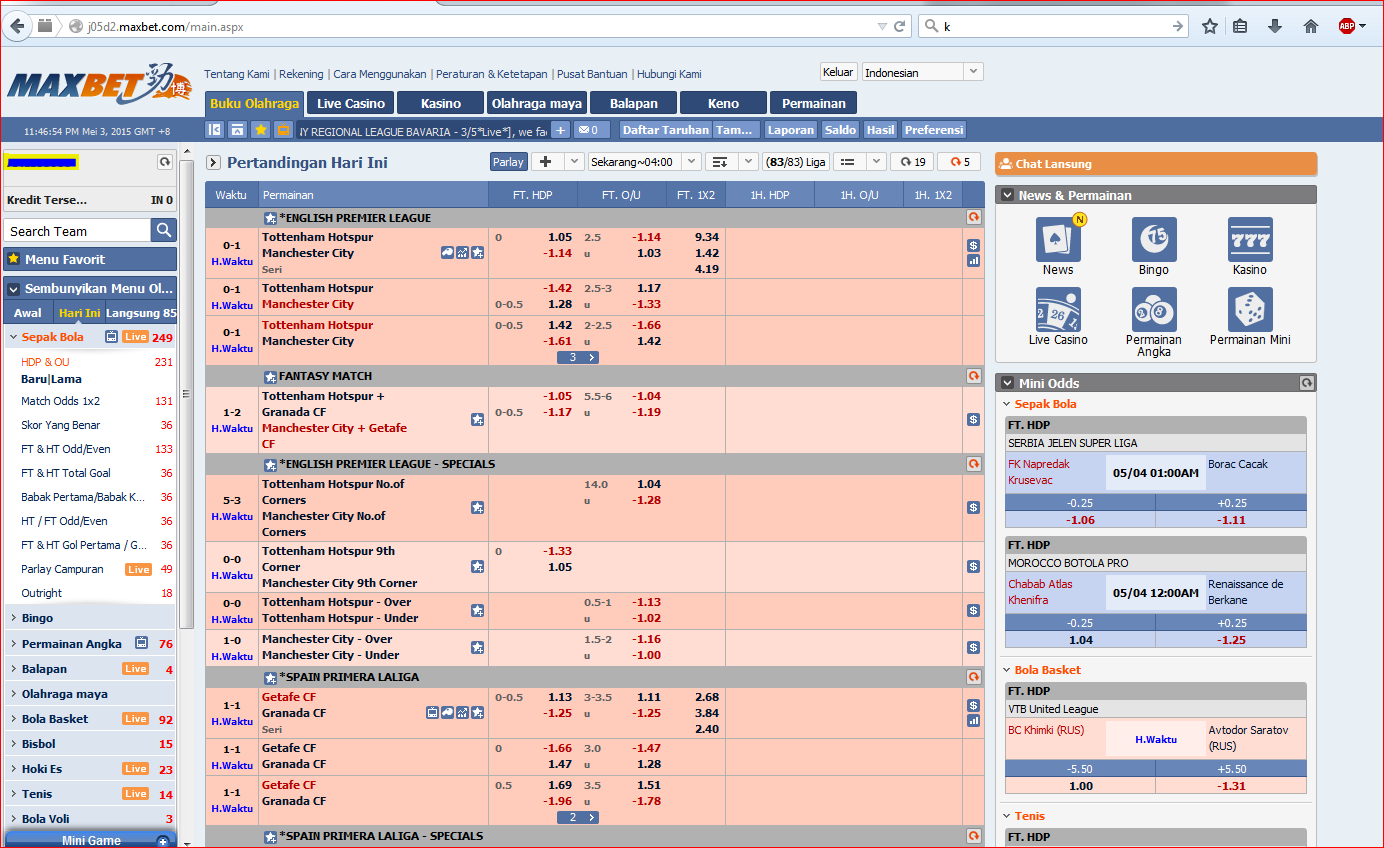Open the language dropdown showing Indonesian
Image resolution: width=1384 pixels, height=848 pixels.
922,72
